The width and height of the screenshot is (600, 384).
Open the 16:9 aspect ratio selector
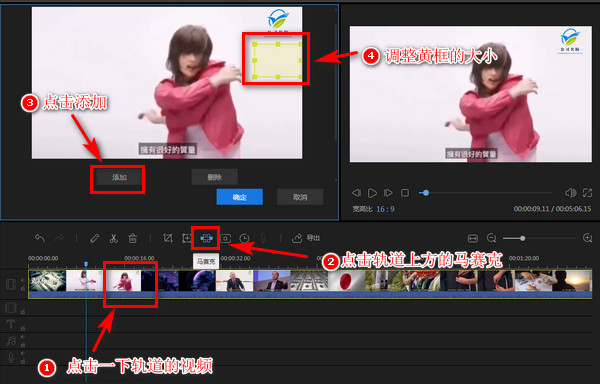[385, 209]
